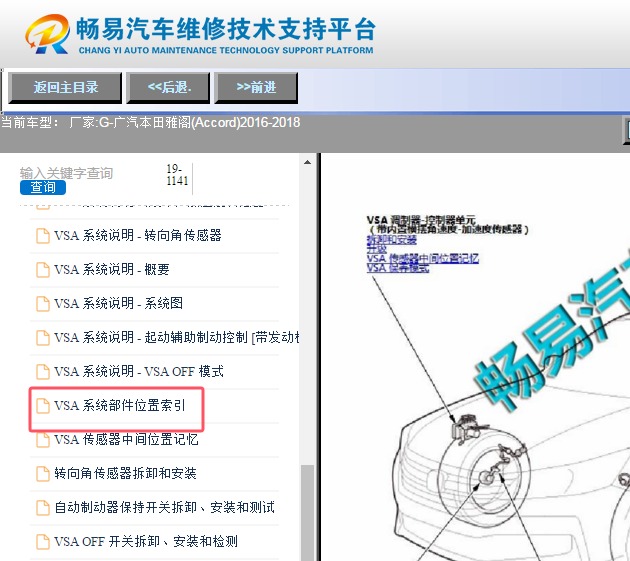Click document icon beside 转向角传感器拆卸和安装
The width and height of the screenshot is (630, 561).
43,474
